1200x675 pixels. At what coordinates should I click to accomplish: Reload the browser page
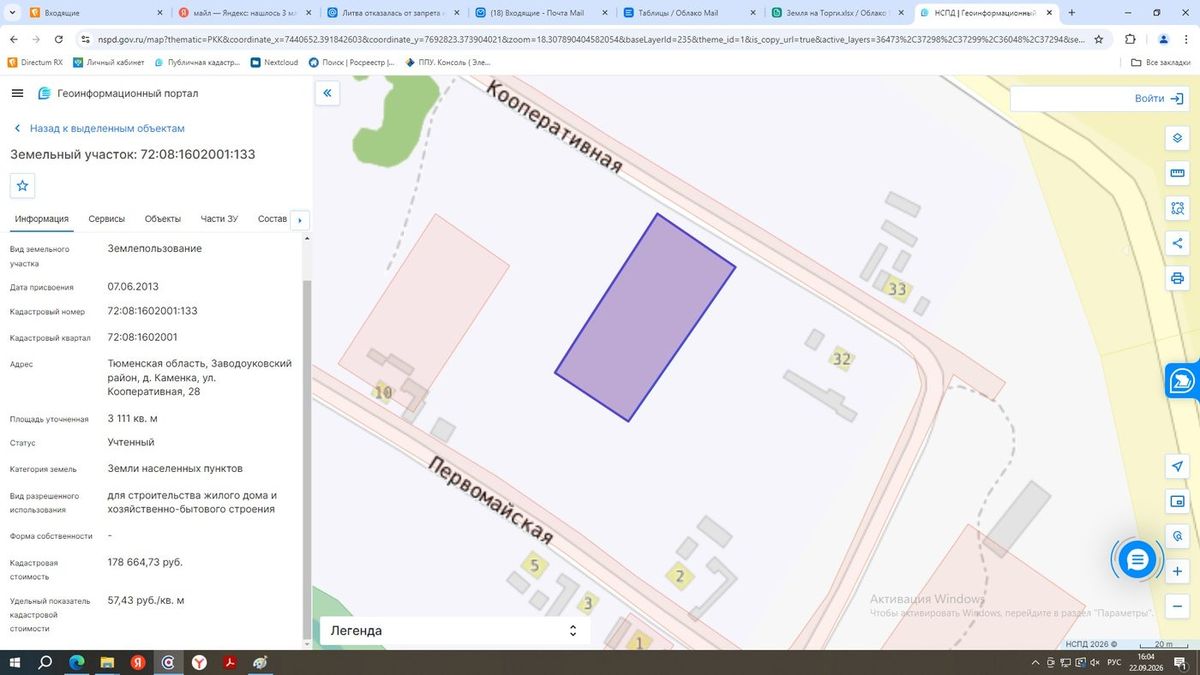(59, 39)
